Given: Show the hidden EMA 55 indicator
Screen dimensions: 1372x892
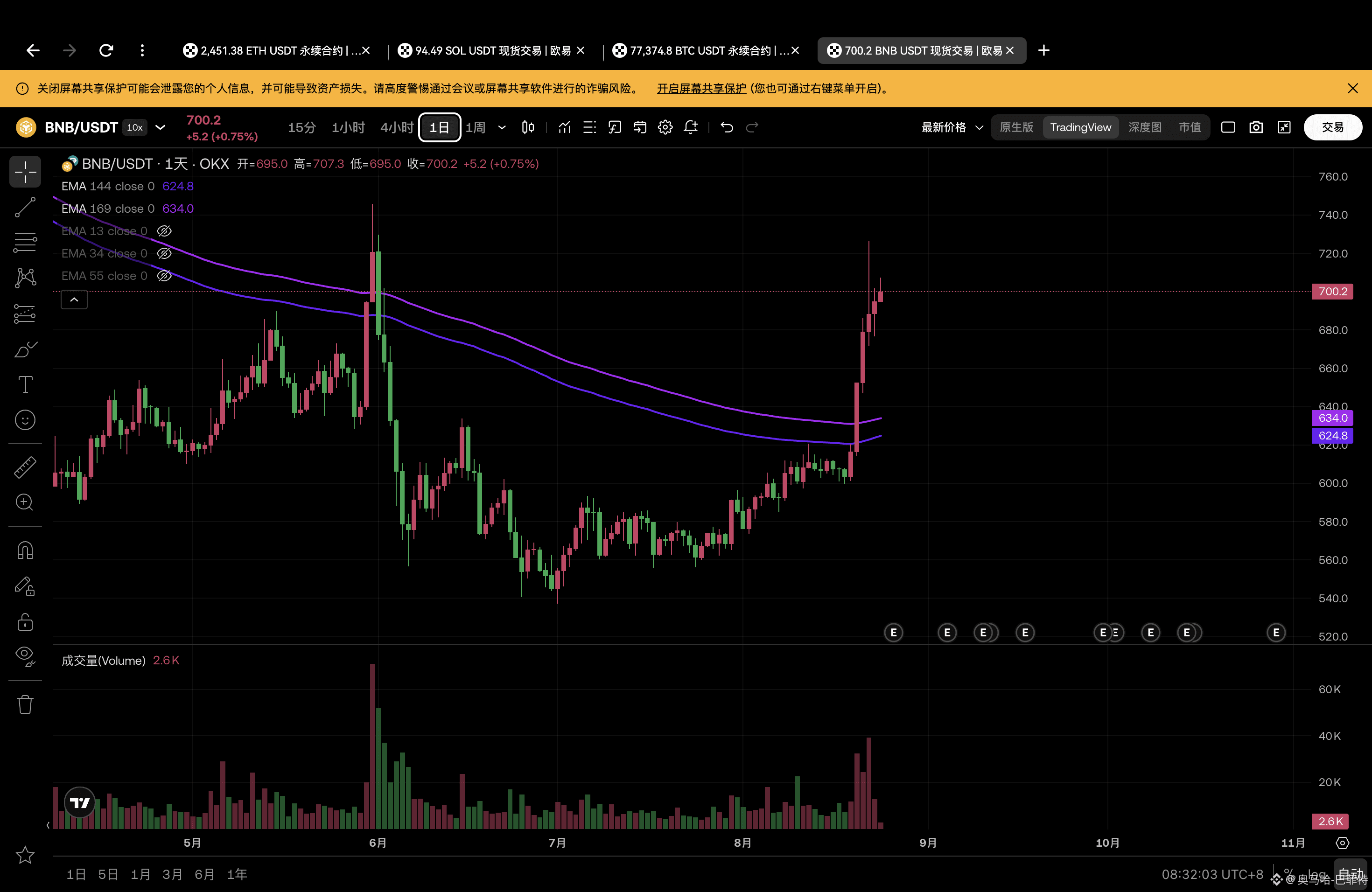Looking at the screenshot, I should pos(164,276).
